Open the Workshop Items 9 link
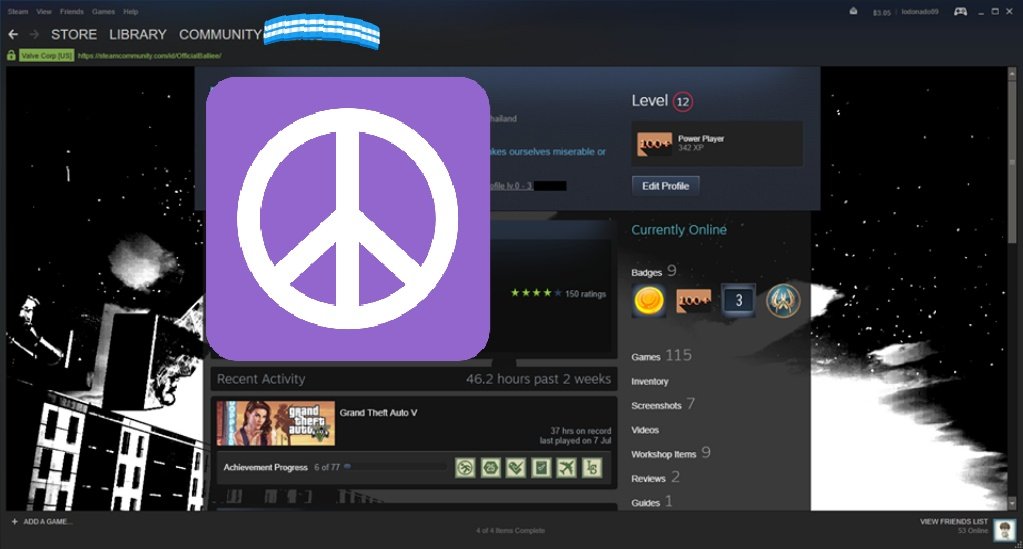 [671, 453]
